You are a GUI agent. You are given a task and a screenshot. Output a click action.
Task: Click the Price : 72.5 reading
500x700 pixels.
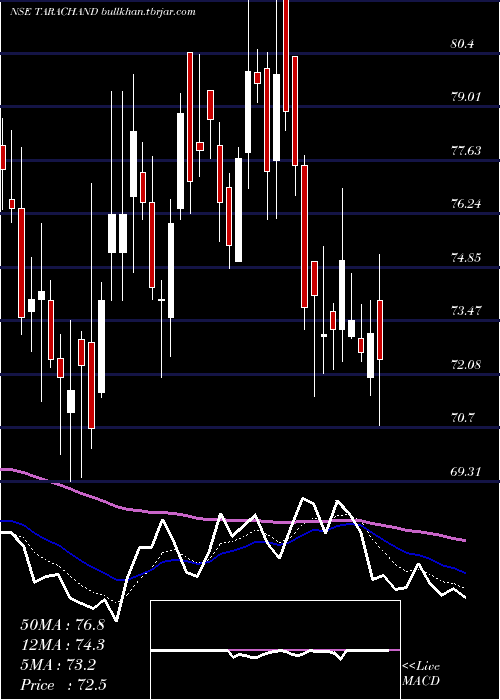(63, 685)
